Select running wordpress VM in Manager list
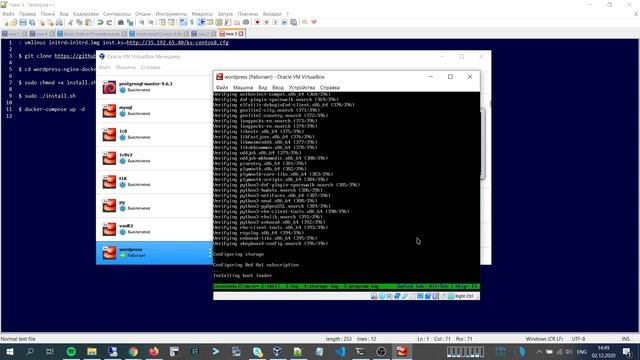The width and height of the screenshot is (640, 360). pos(154,253)
